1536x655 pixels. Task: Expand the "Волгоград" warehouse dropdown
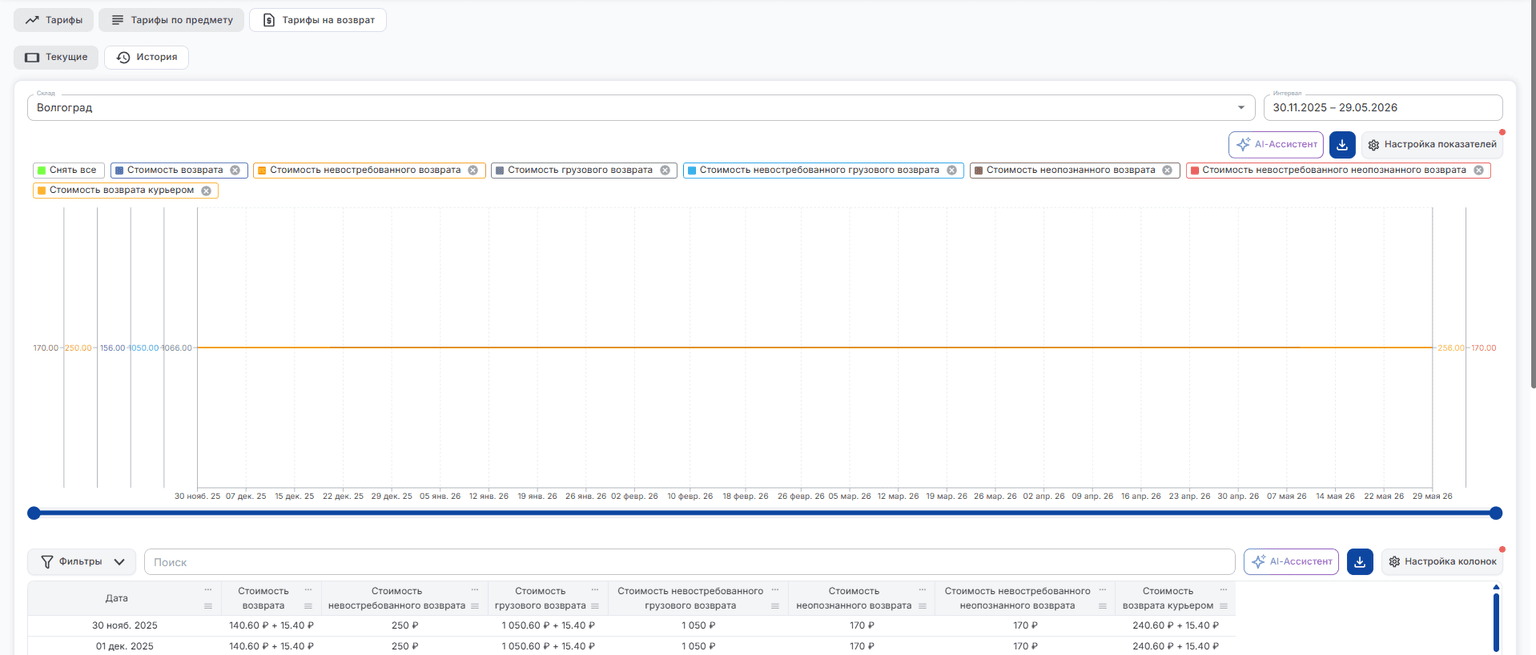[1241, 107]
